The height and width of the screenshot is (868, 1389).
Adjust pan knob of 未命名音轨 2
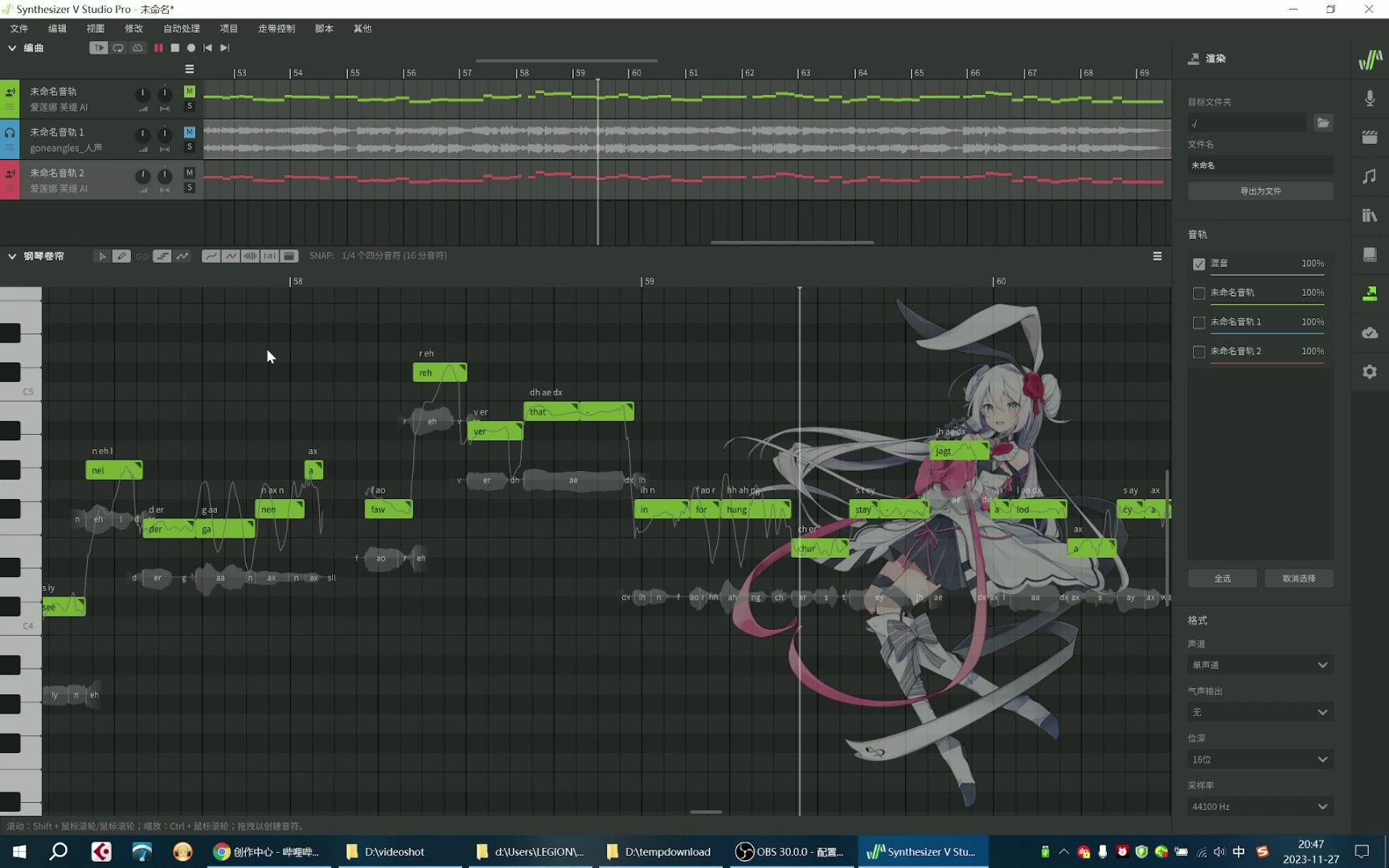(165, 175)
